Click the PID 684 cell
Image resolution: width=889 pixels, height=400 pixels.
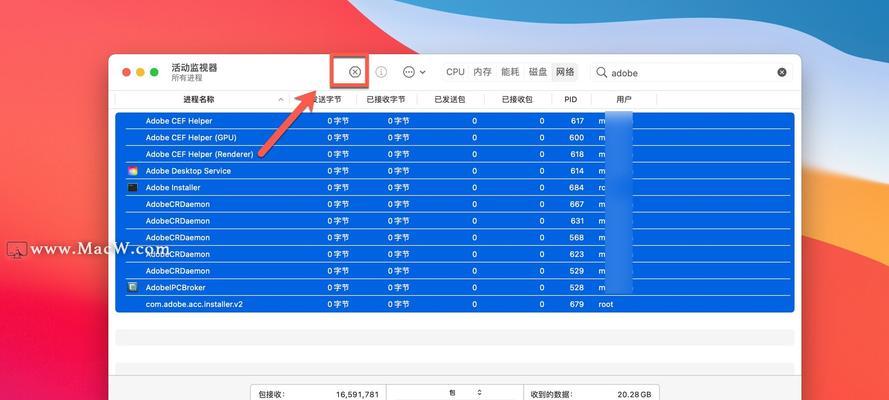[x=577, y=188]
